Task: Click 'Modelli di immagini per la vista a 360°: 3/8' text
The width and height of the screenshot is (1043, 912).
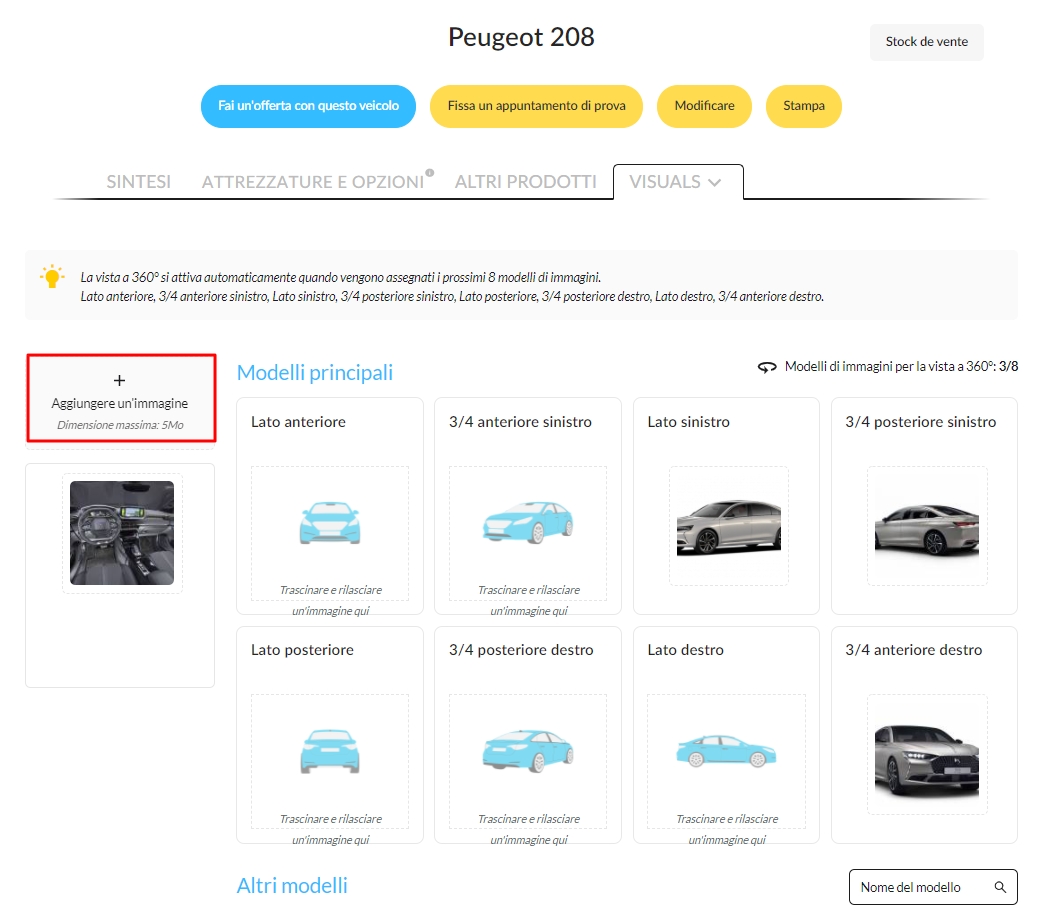Action: point(901,367)
